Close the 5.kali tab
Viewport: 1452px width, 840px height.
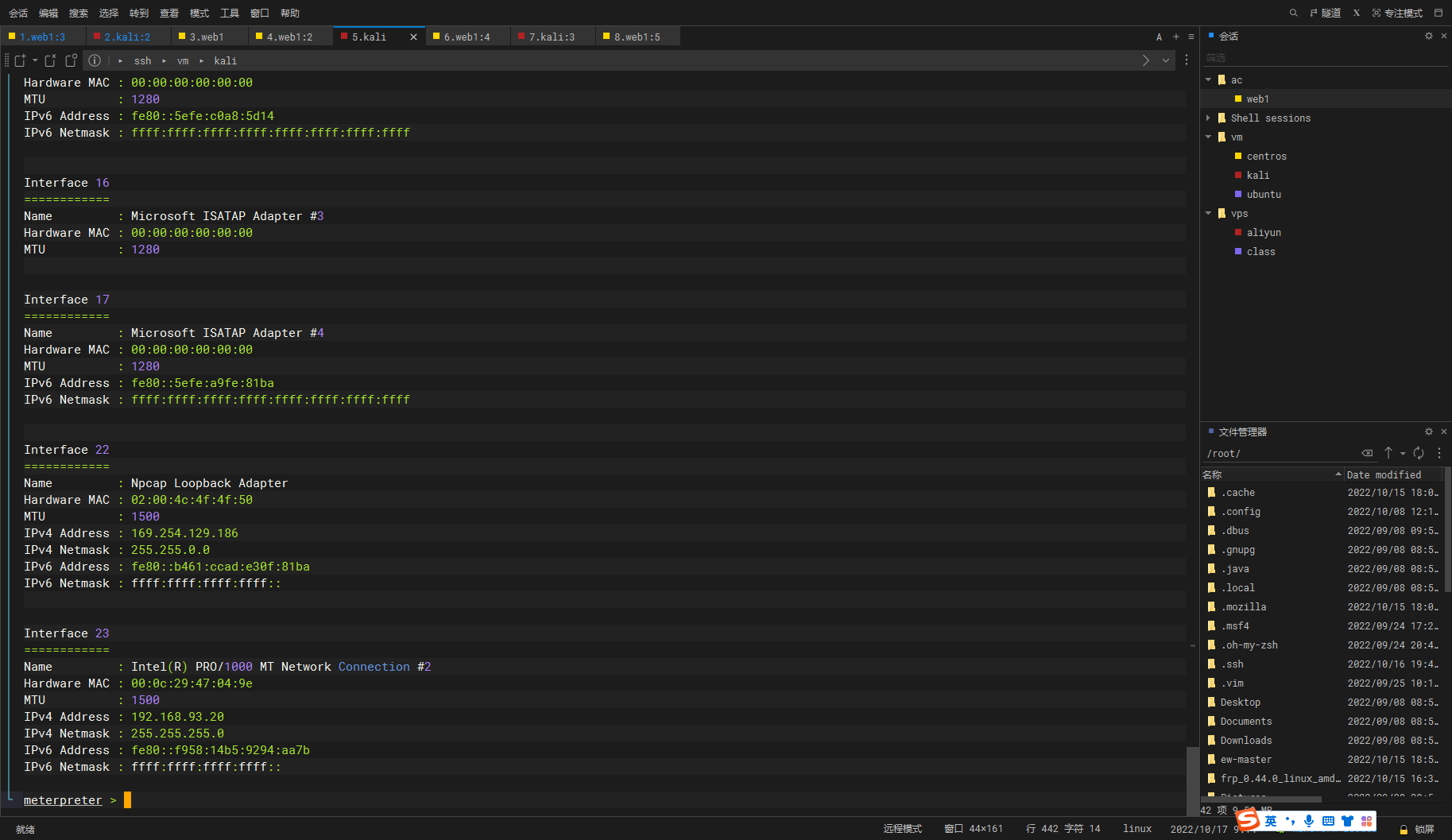tap(413, 37)
